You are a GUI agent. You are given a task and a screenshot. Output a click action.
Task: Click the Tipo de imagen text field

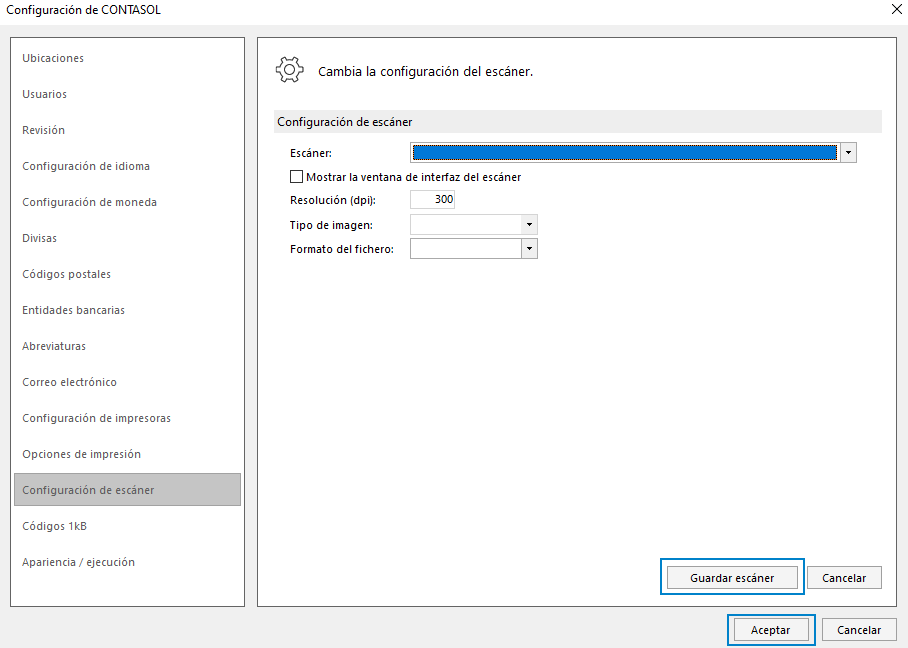pos(466,225)
